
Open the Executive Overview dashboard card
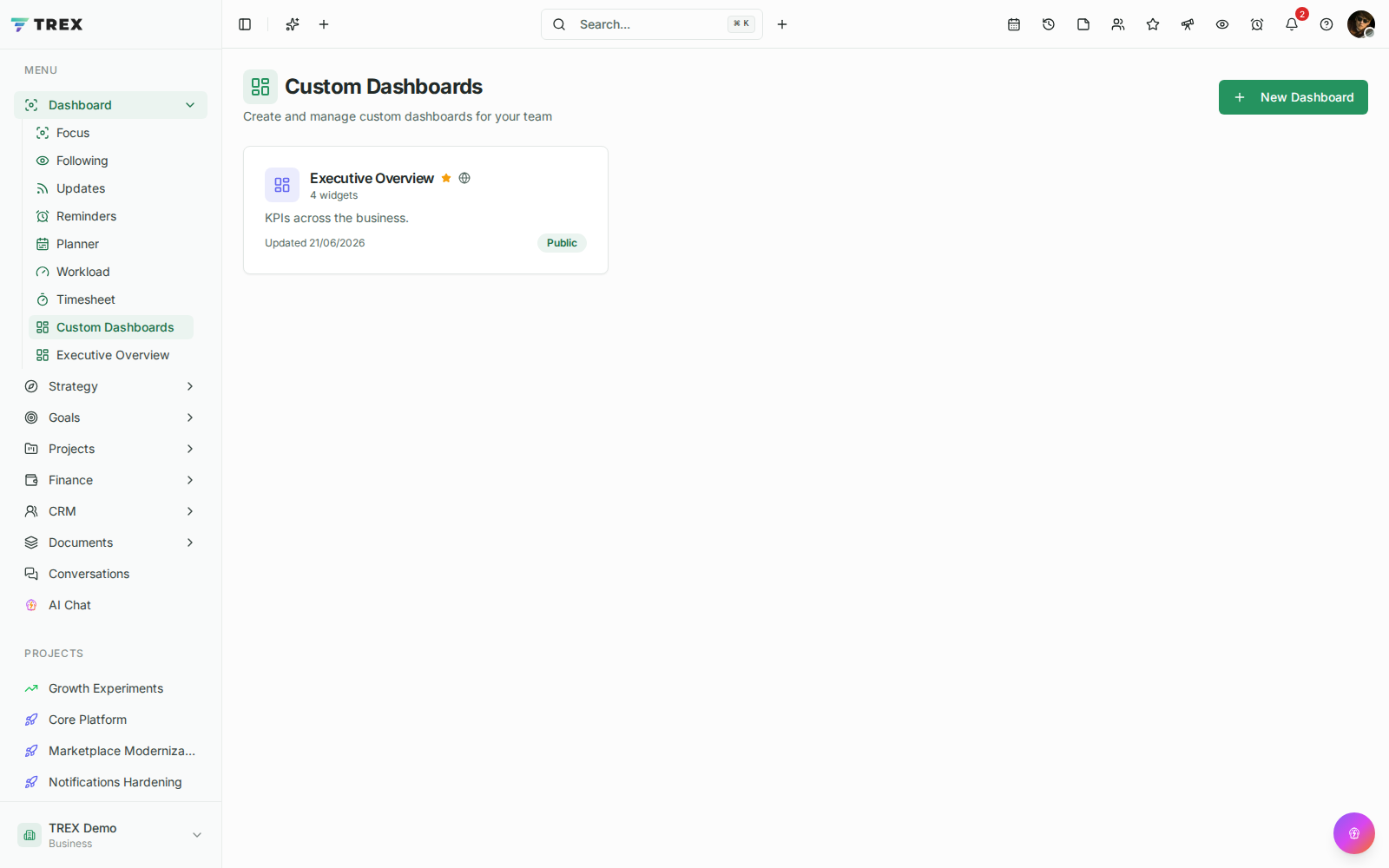tap(425, 210)
